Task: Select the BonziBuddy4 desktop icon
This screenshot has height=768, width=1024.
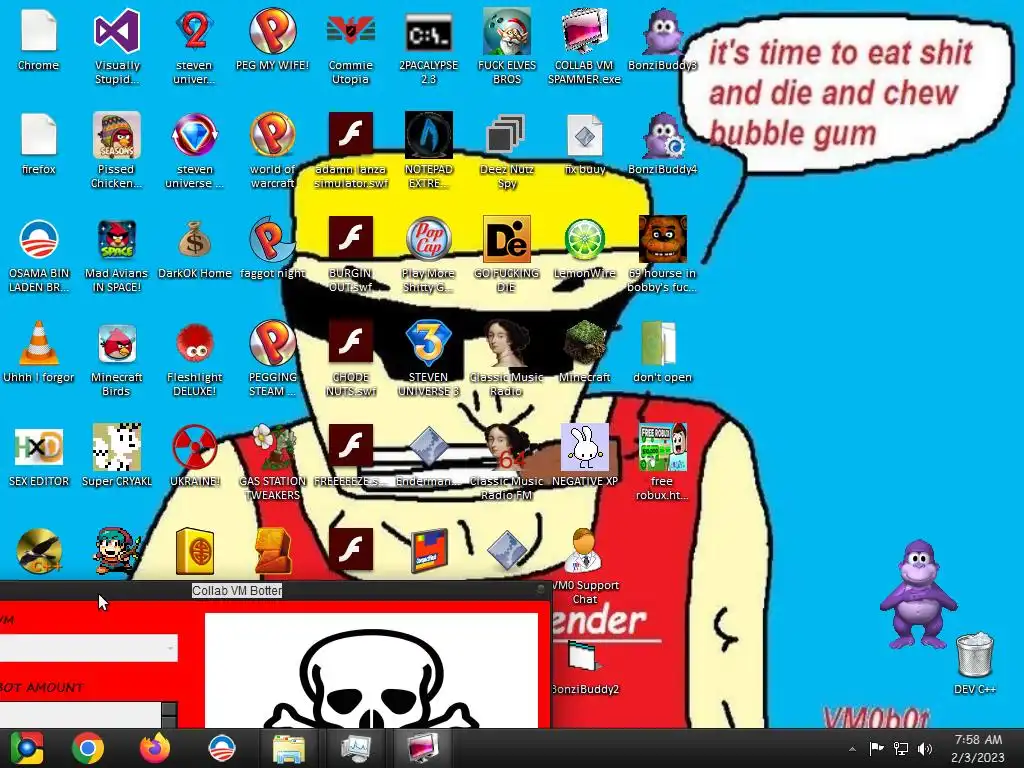Action: click(x=662, y=144)
